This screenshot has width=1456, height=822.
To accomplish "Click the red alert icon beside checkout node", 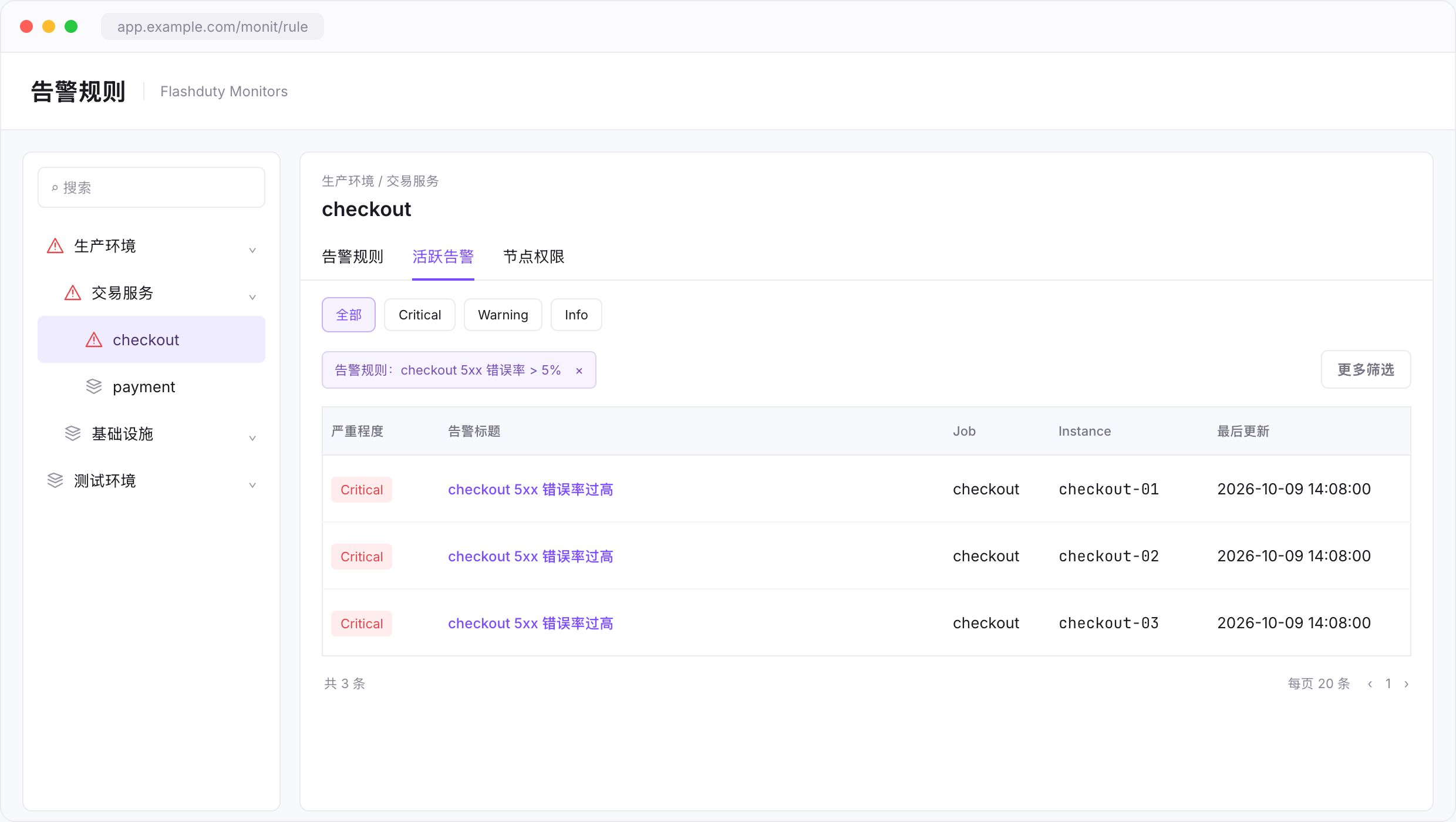I will point(94,340).
